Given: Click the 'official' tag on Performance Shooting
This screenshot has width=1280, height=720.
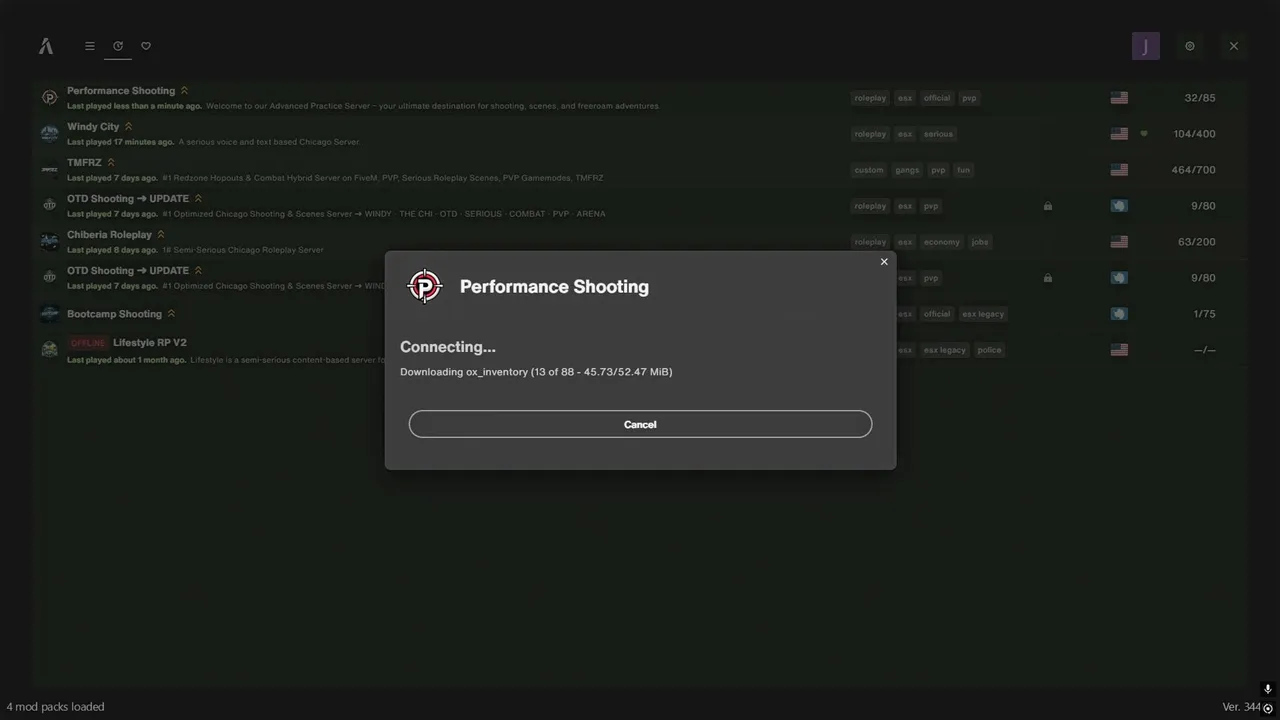Looking at the screenshot, I should click(937, 98).
